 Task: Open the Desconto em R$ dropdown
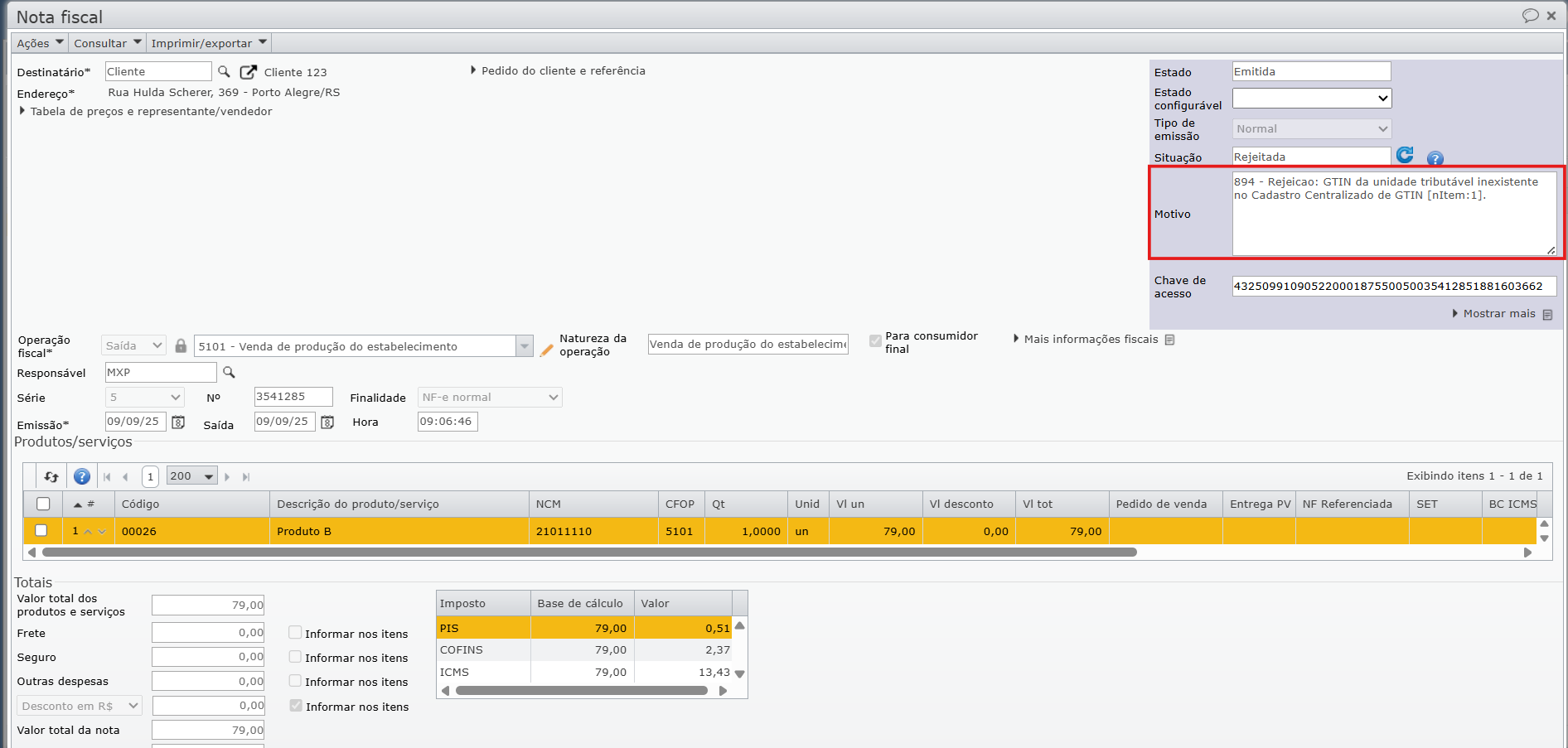80,707
